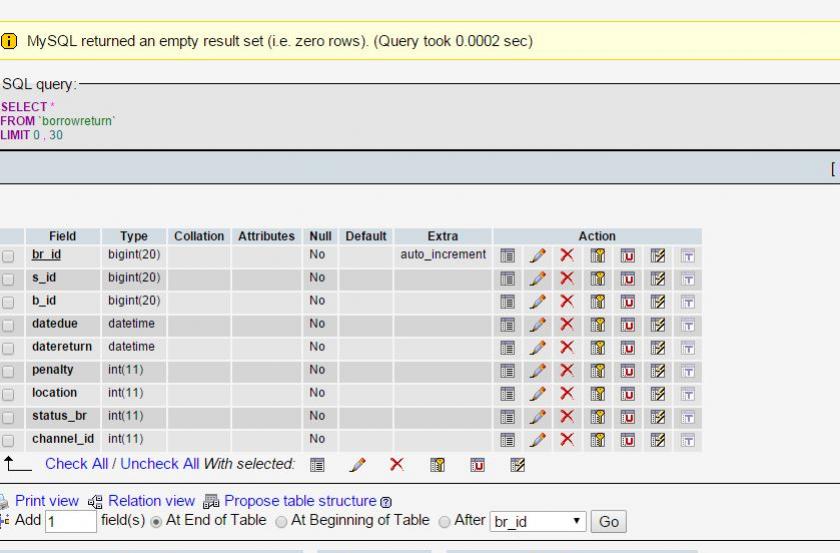Browse distinct values icon for location field

(x=508, y=393)
